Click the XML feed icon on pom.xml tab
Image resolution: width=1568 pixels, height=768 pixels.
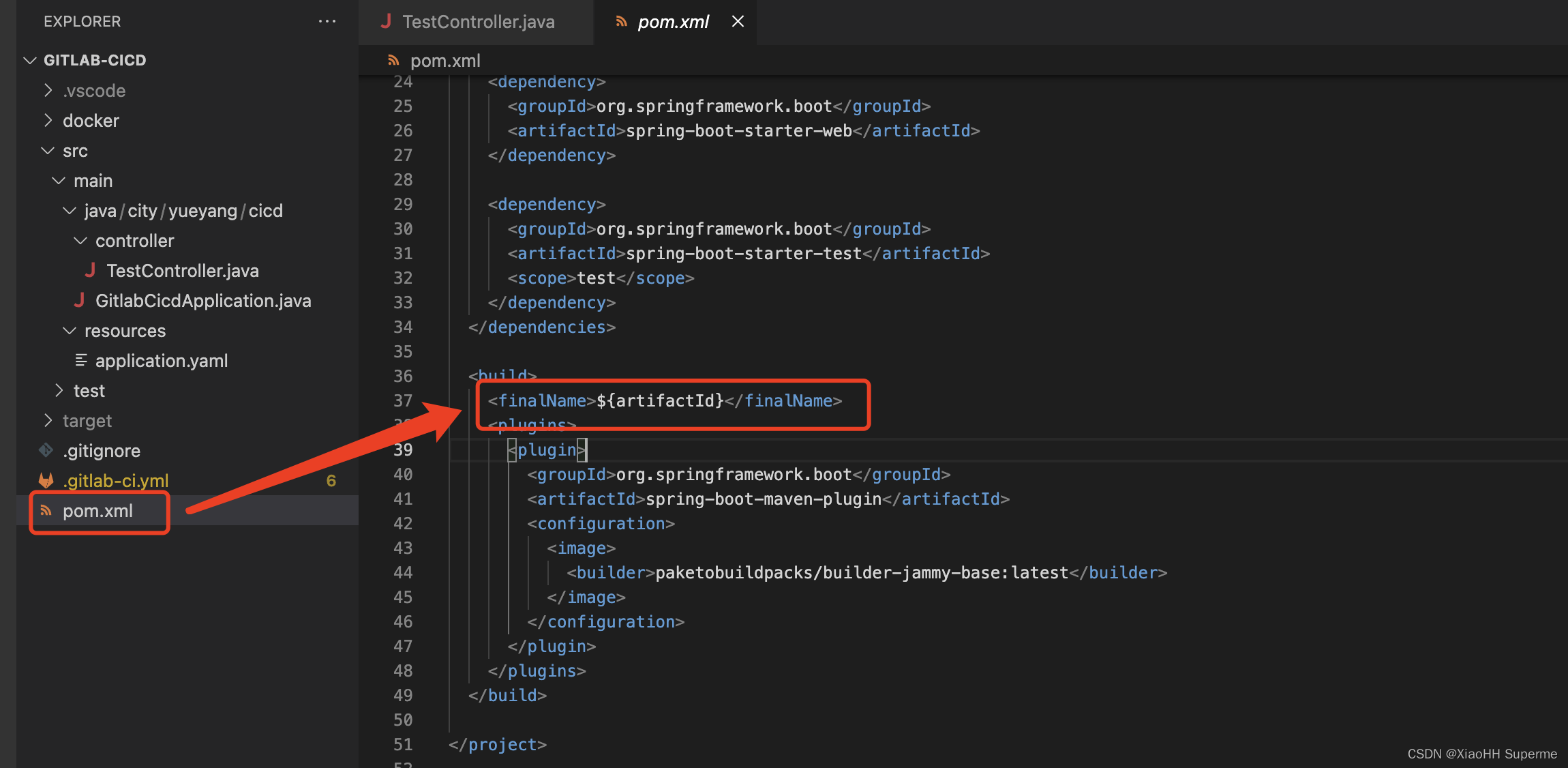point(621,22)
